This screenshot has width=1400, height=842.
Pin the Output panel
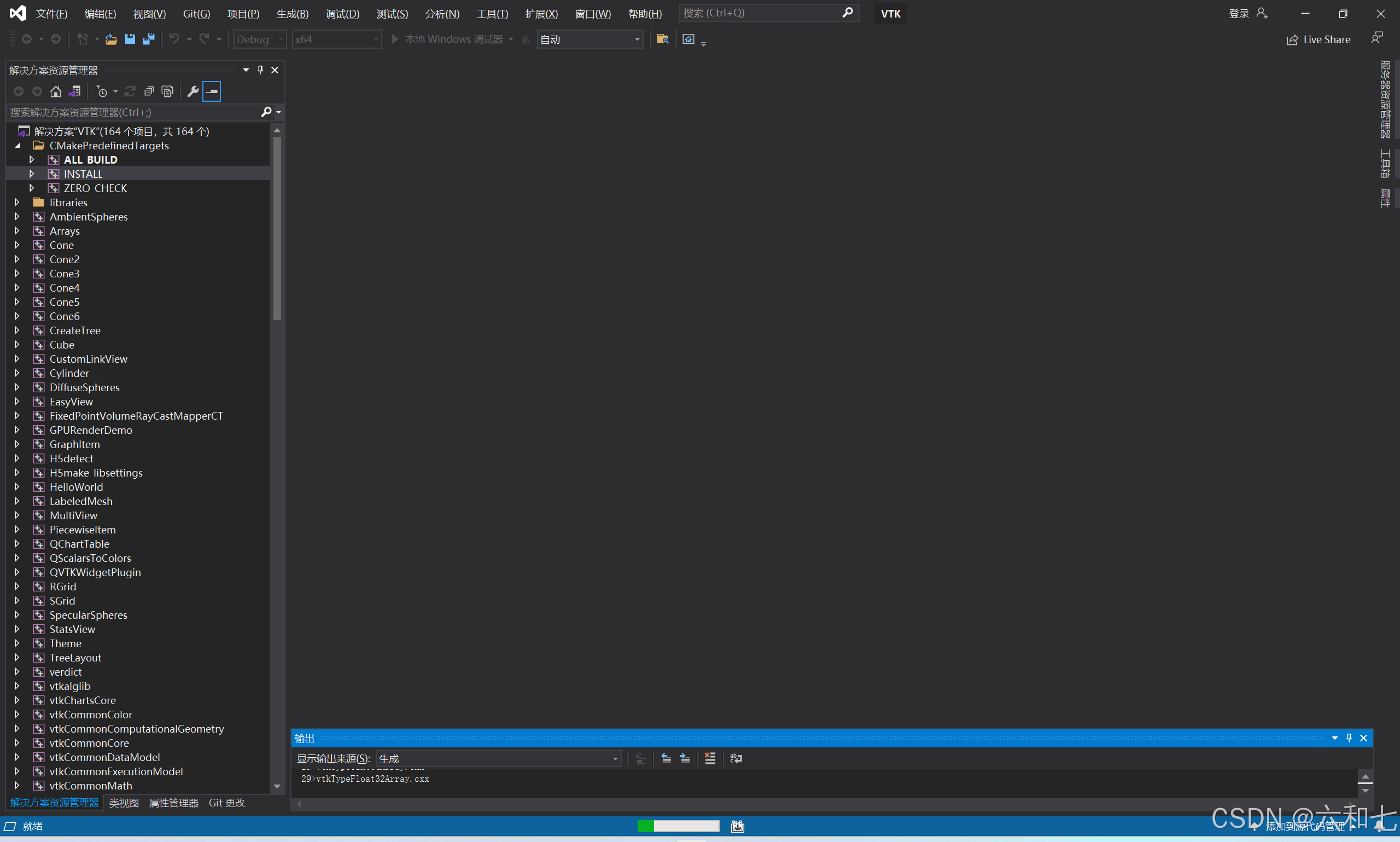click(1349, 738)
